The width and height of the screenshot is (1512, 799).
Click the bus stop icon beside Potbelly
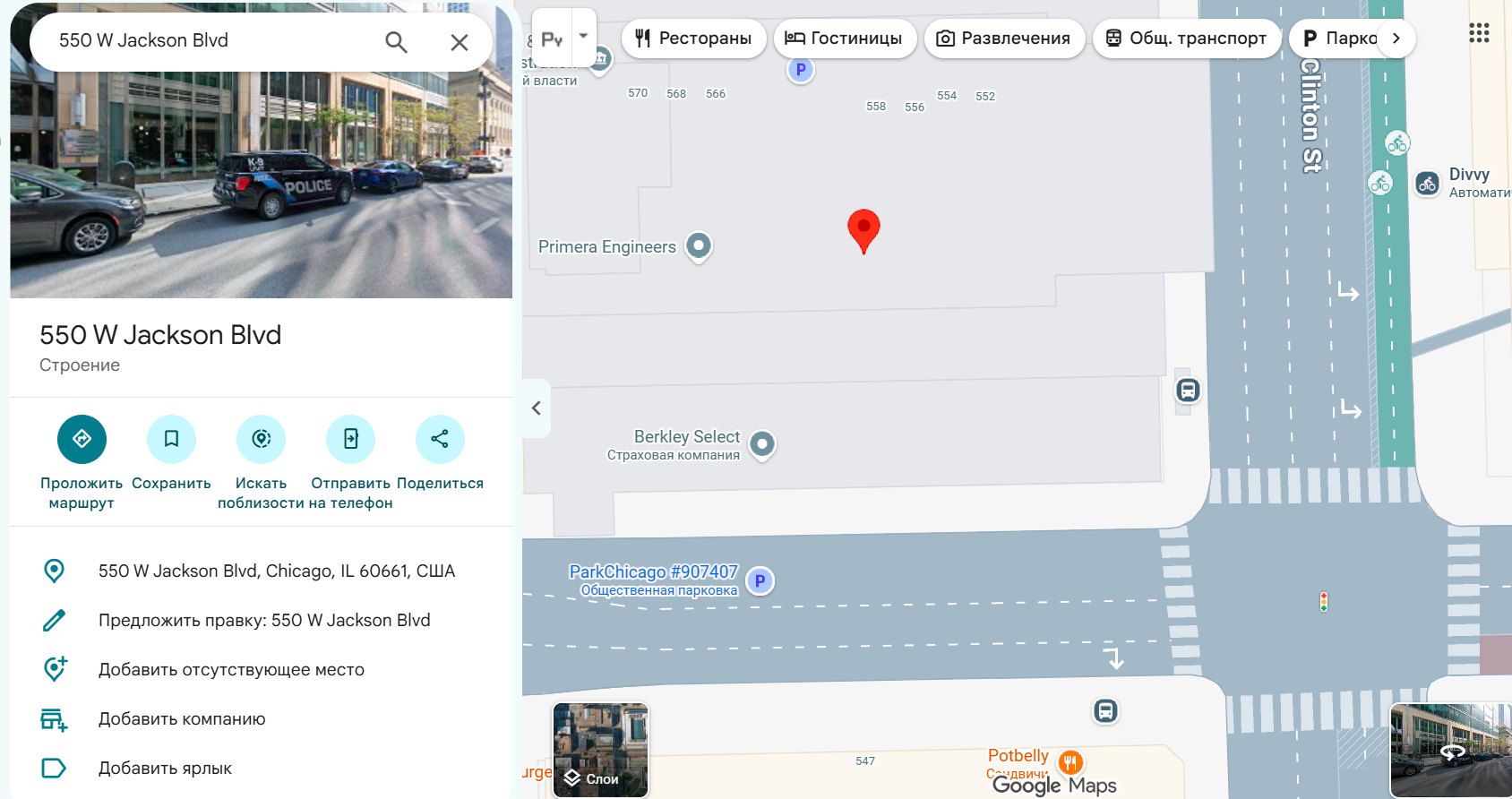pos(1106,711)
